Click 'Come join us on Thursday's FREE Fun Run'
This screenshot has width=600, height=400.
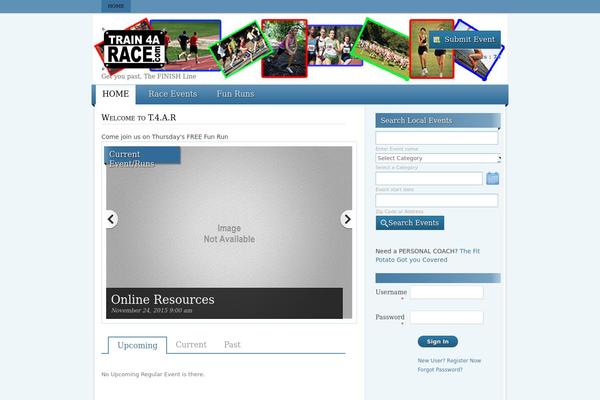click(165, 137)
